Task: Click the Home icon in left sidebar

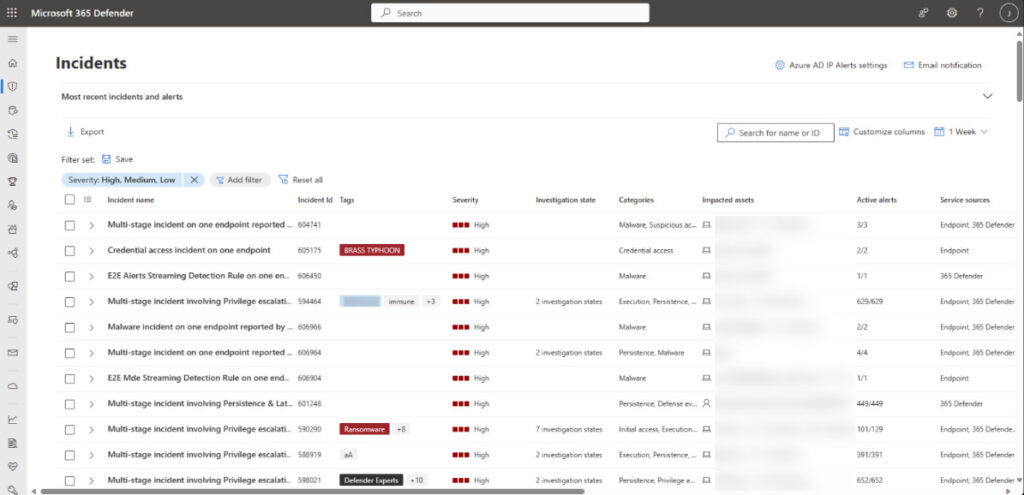Action: tap(13, 63)
